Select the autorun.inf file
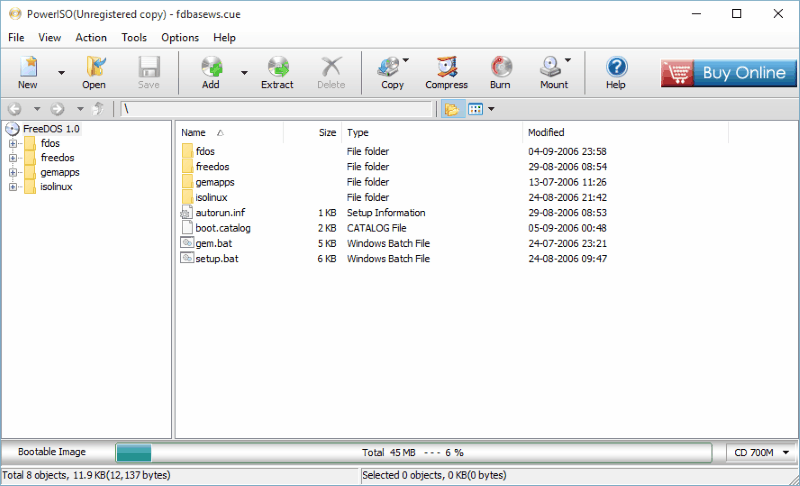The image size is (800, 486). pos(220,213)
